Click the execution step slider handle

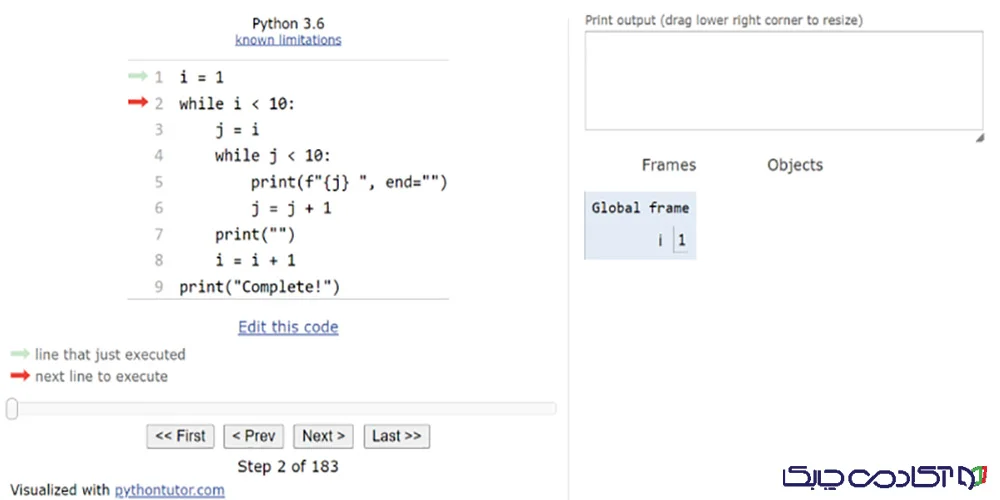[12, 408]
